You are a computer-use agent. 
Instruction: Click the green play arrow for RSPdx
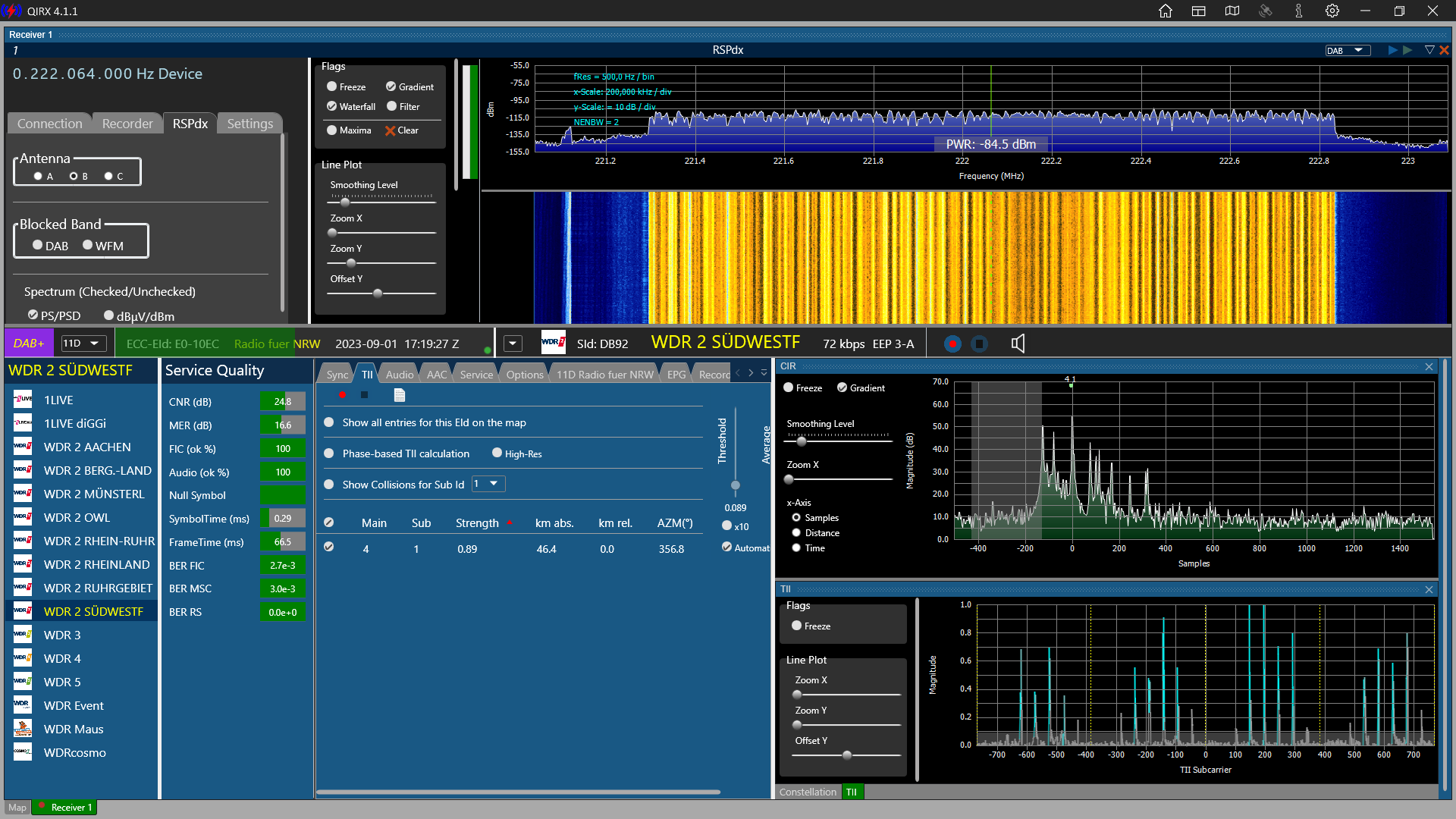(x=1407, y=50)
